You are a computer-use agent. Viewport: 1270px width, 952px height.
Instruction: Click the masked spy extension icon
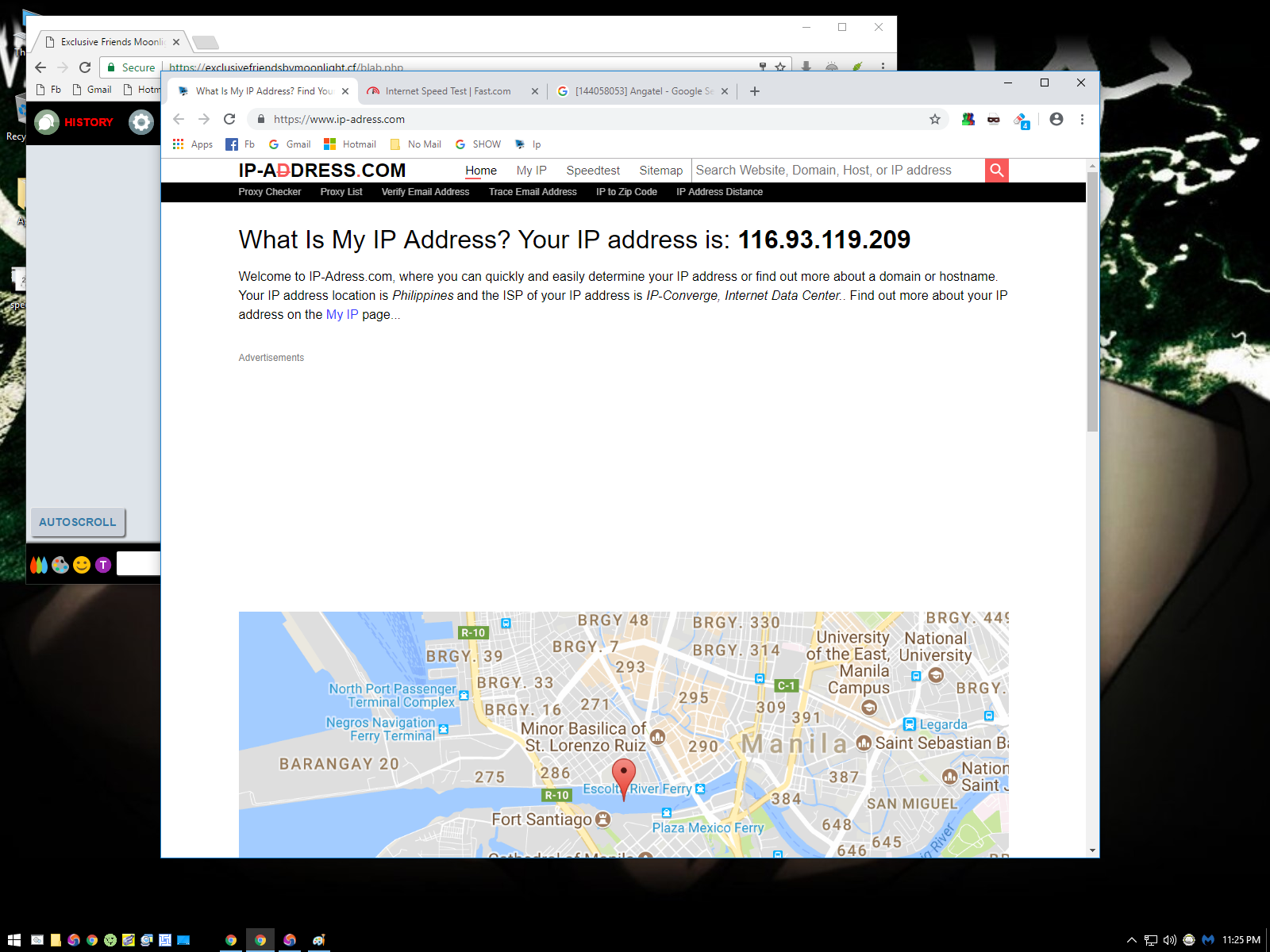[994, 119]
